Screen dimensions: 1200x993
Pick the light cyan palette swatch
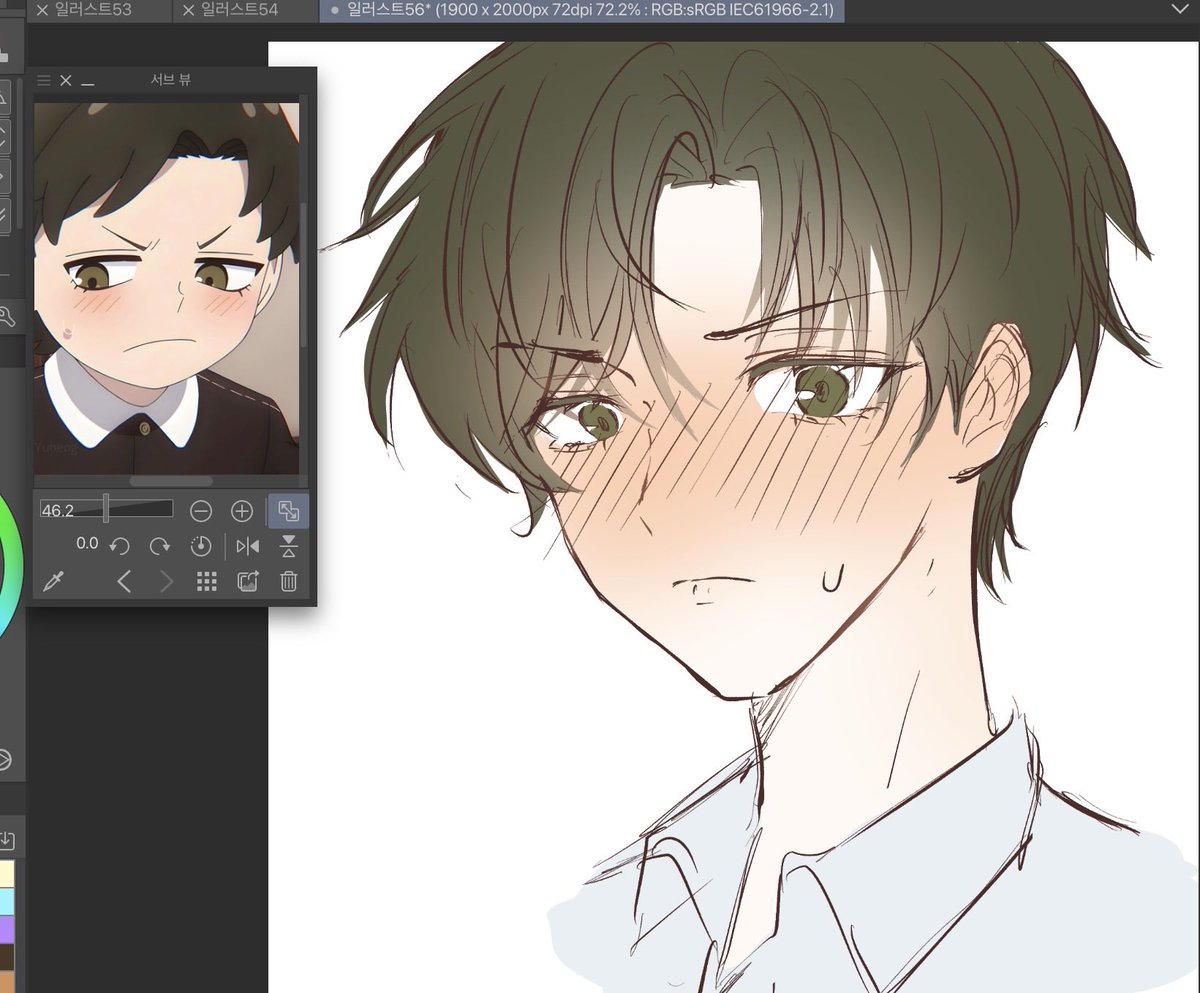click(x=7, y=901)
